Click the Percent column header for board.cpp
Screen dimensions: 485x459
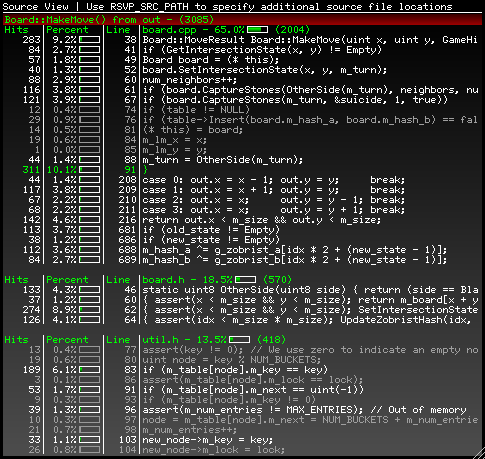tap(67, 30)
